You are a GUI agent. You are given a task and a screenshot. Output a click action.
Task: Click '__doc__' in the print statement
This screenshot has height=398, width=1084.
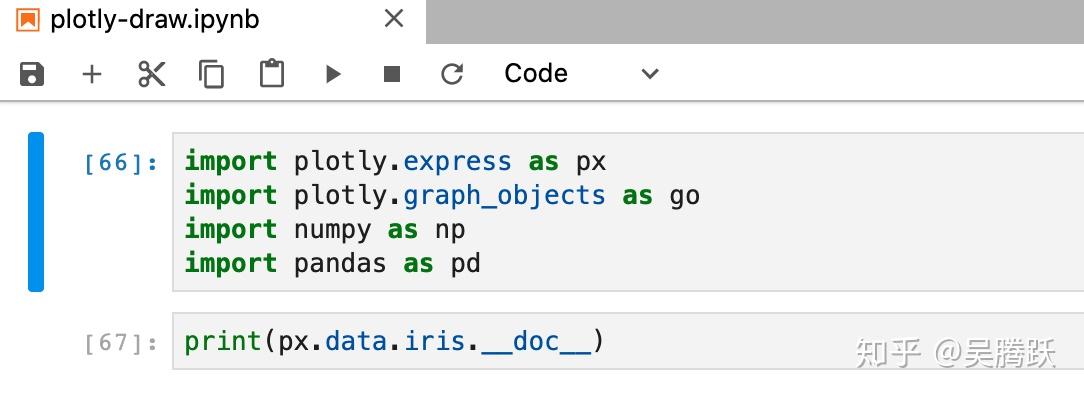(536, 342)
